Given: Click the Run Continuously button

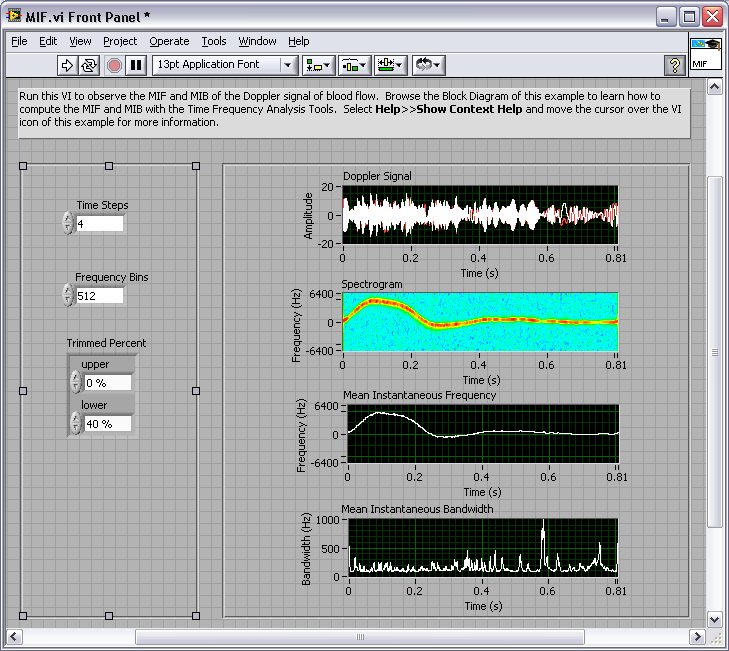Looking at the screenshot, I should coord(89,65).
